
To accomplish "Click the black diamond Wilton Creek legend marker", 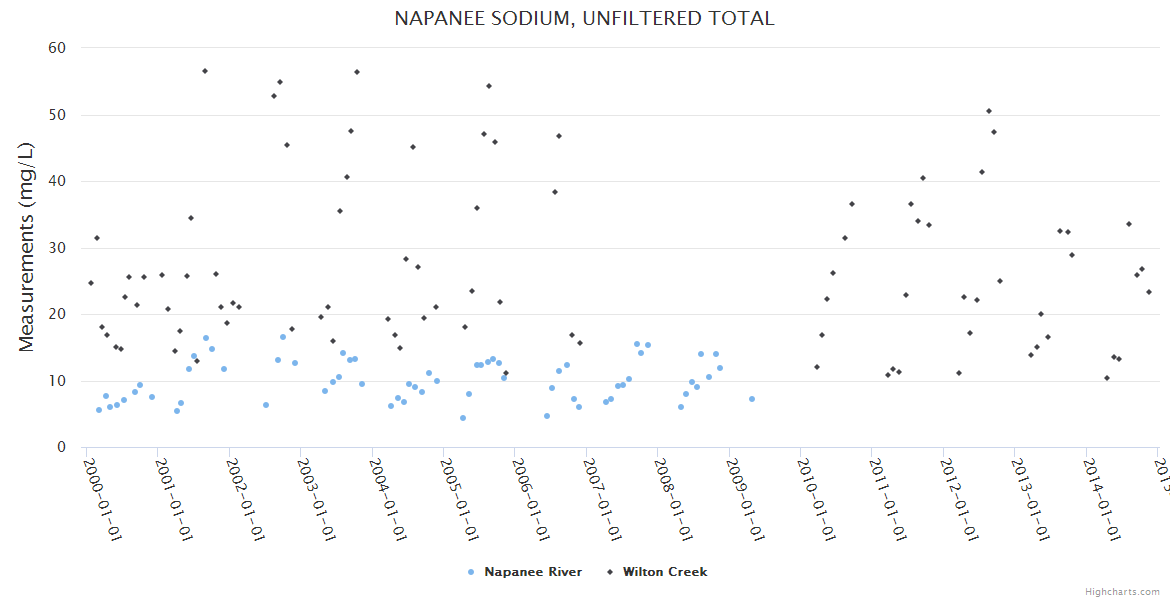I will (608, 572).
